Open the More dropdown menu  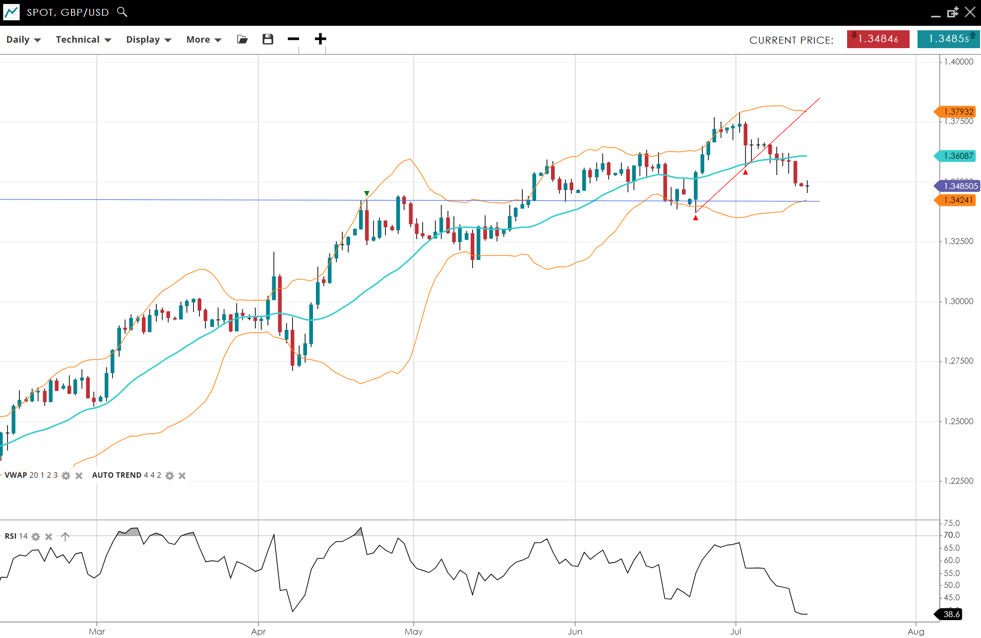[203, 40]
